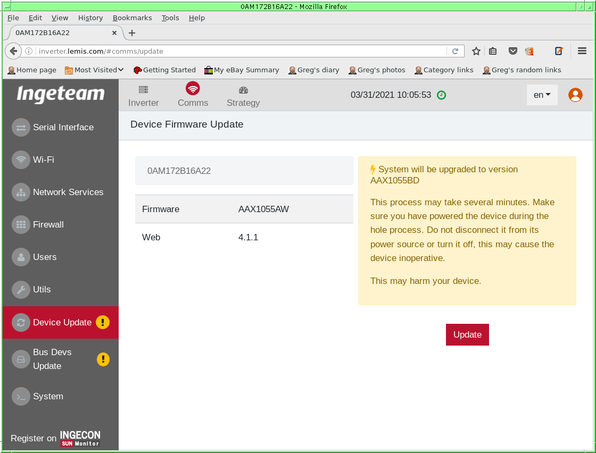Click the Device Update warning badge
This screenshot has width=596, height=453.
[x=103, y=322]
